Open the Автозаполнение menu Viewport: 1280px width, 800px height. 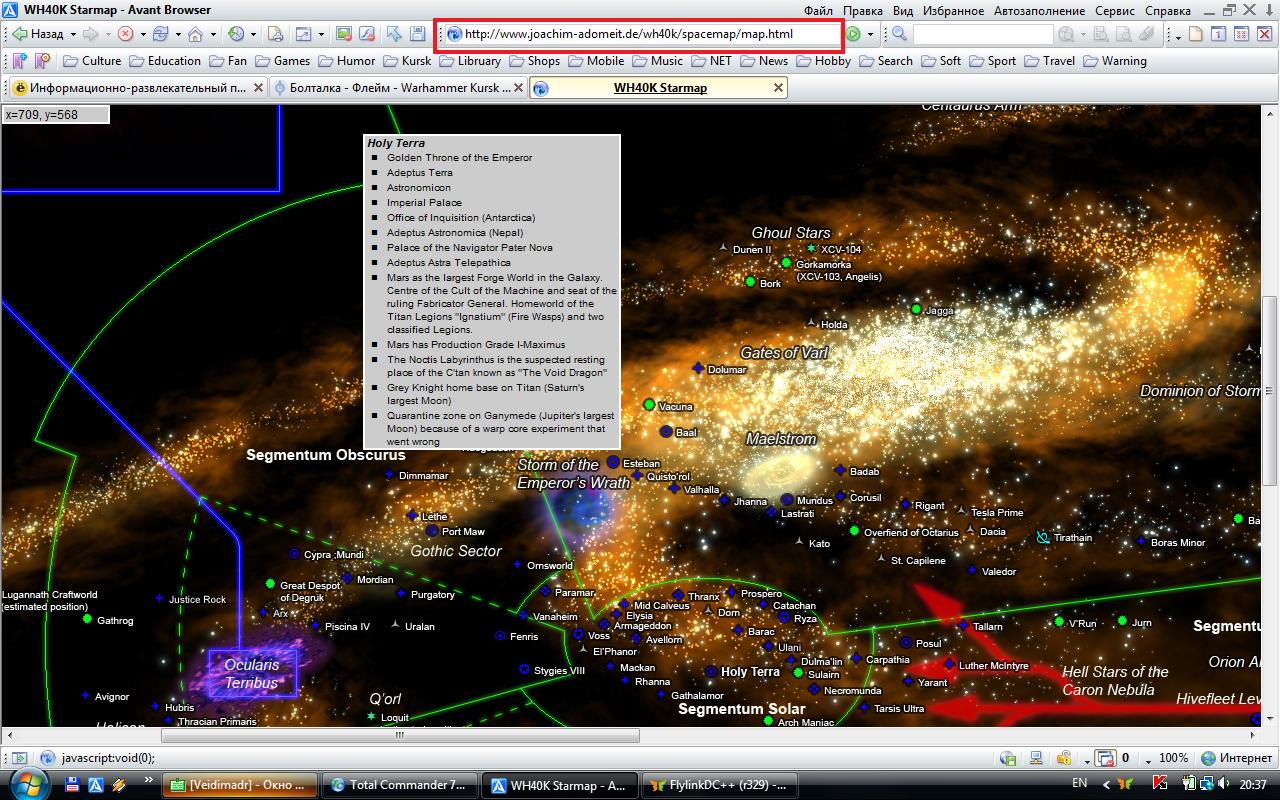pos(1040,10)
